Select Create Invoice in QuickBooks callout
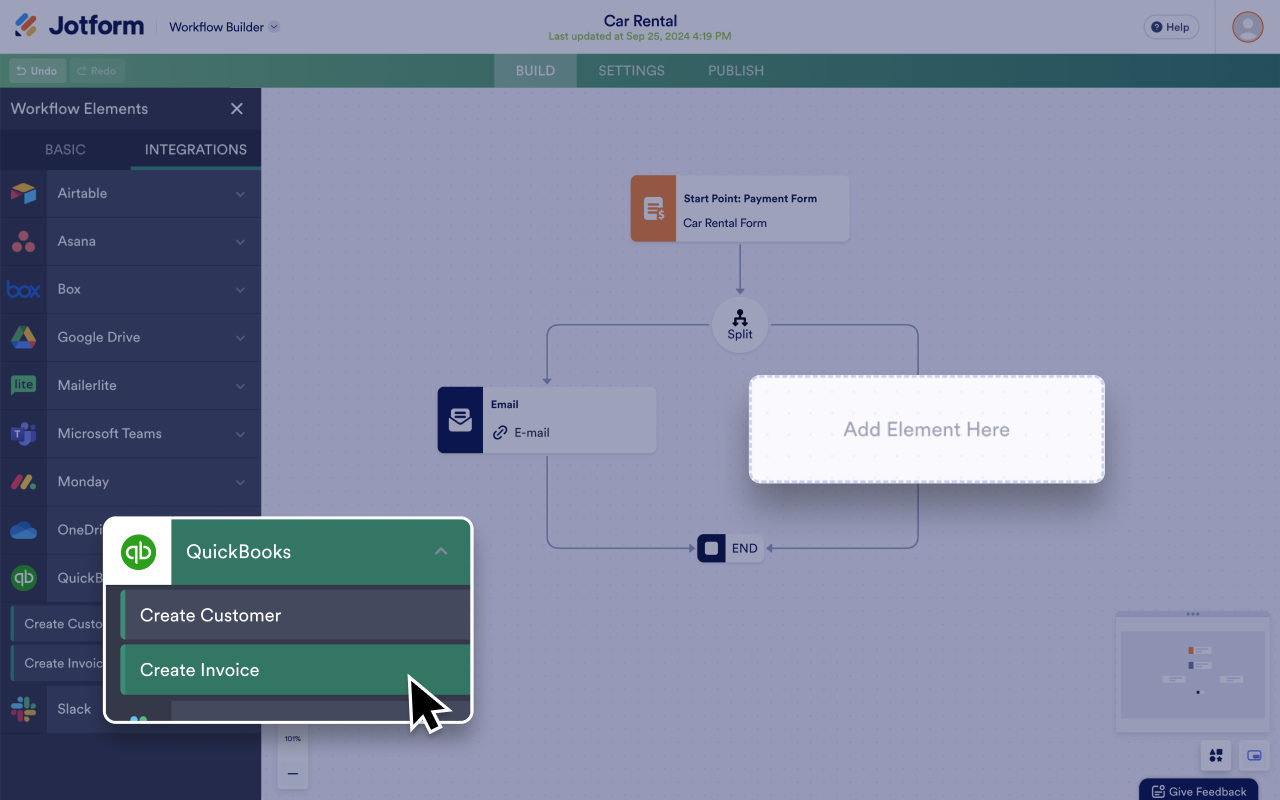Image resolution: width=1280 pixels, height=800 pixels. [x=295, y=670]
